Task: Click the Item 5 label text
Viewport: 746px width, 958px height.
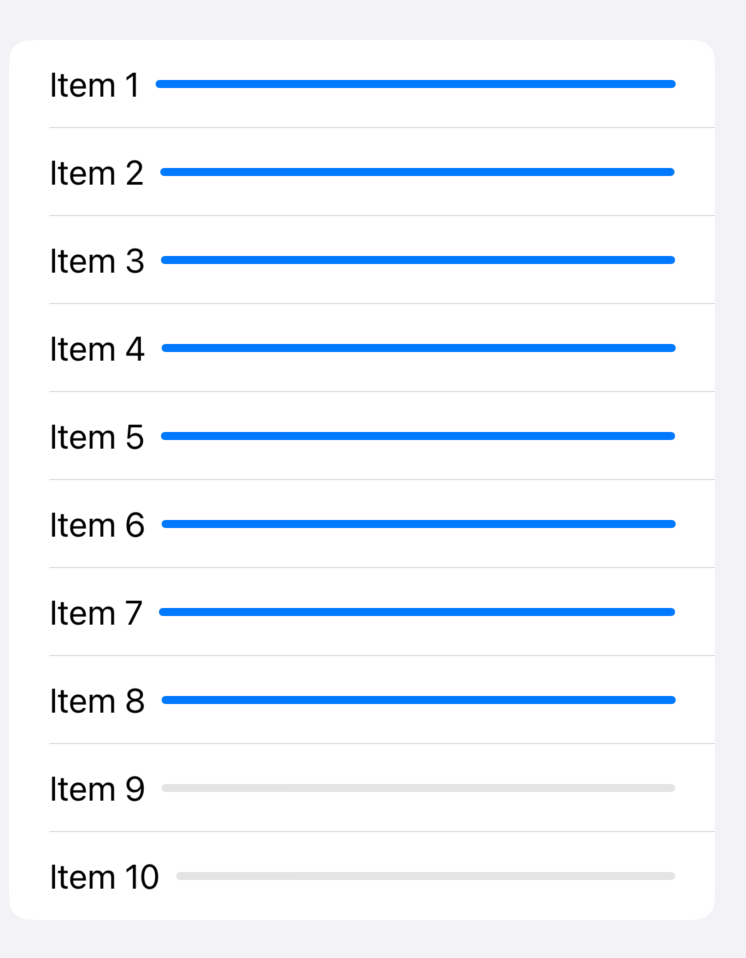Action: 97,438
